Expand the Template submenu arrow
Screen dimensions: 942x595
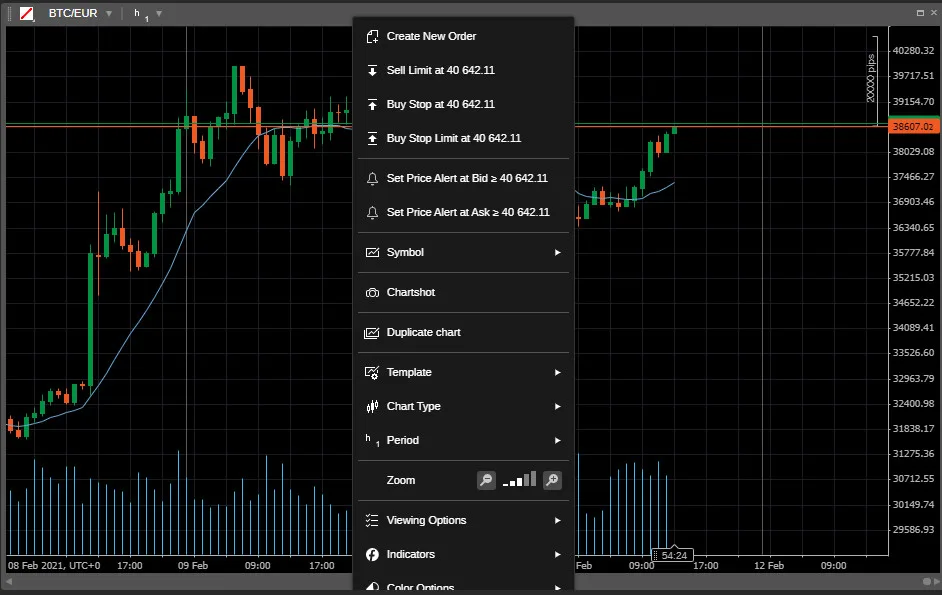(x=558, y=373)
